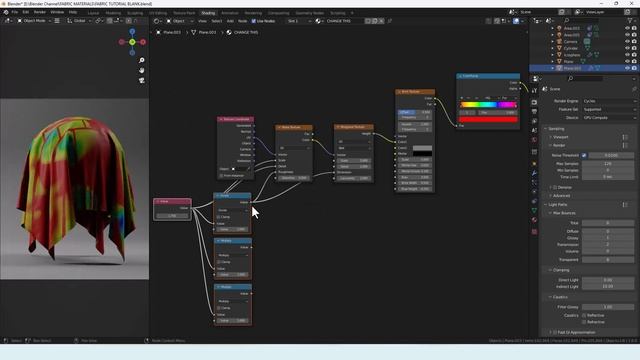Open the Scene properties tab icon
Screen dimensions: 640x360
[x=534, y=131]
